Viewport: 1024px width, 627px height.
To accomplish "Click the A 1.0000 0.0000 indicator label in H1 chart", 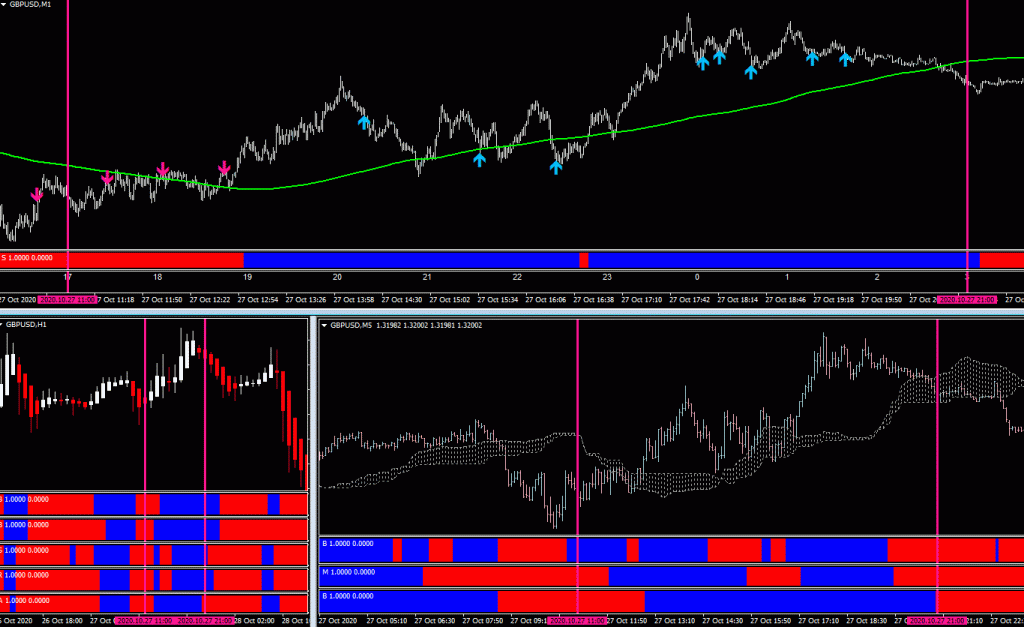I will coord(25,600).
